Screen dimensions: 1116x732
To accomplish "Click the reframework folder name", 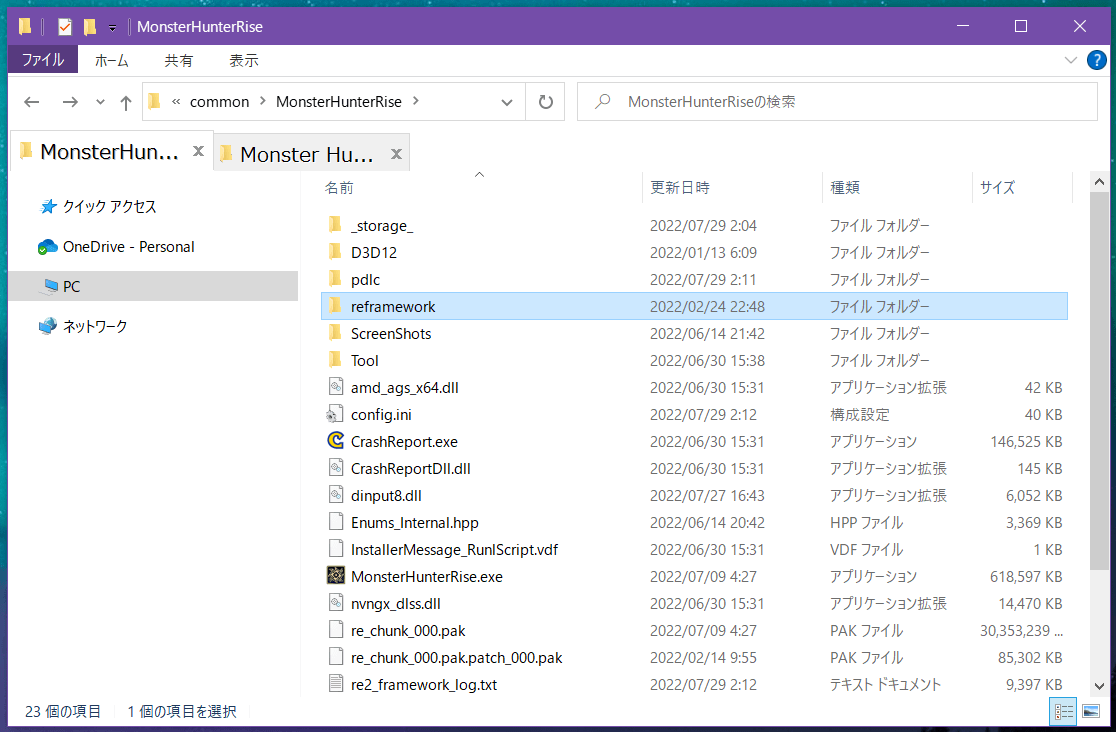I will [393, 307].
